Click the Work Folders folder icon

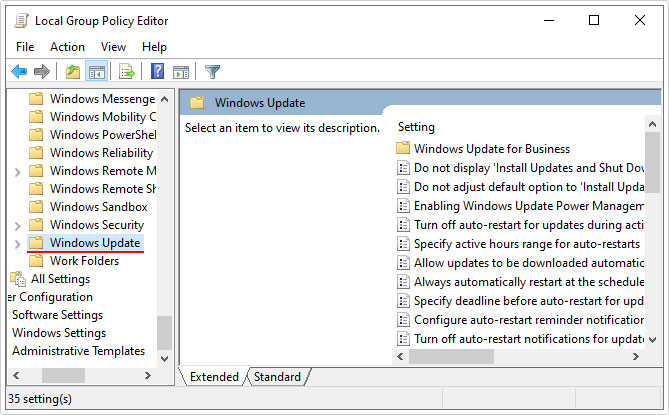(x=36, y=260)
